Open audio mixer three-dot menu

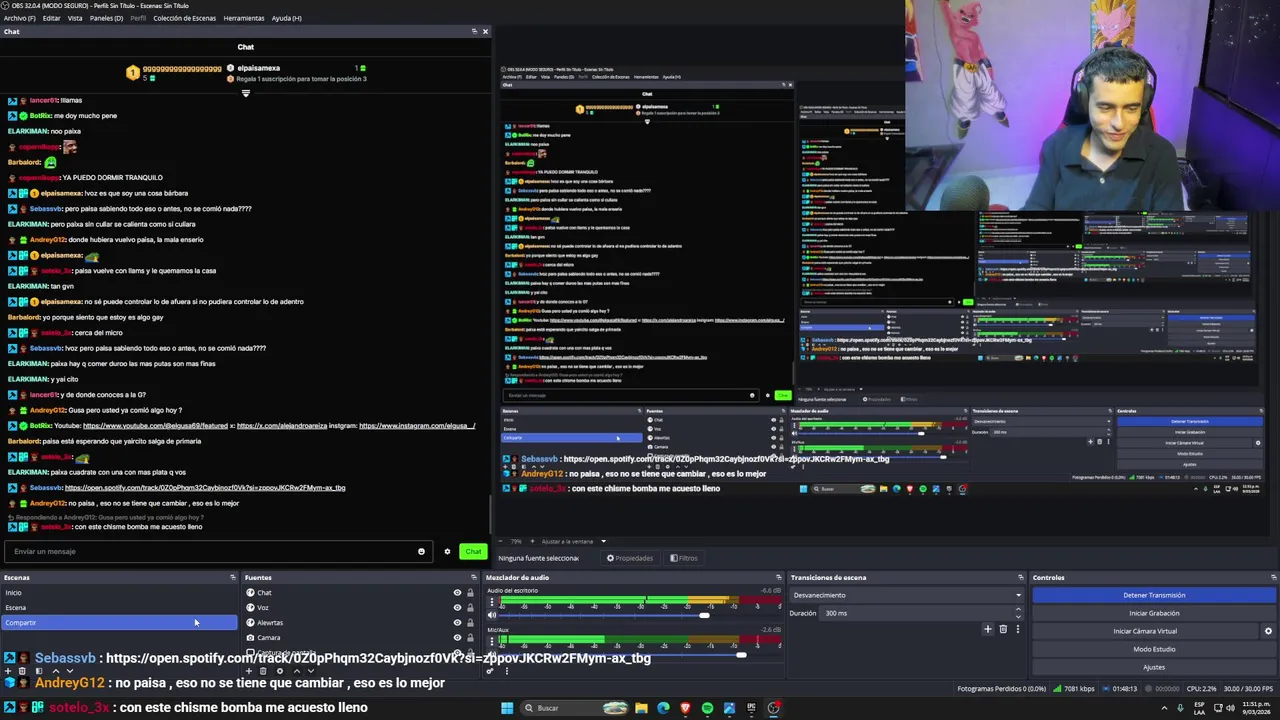(507, 671)
